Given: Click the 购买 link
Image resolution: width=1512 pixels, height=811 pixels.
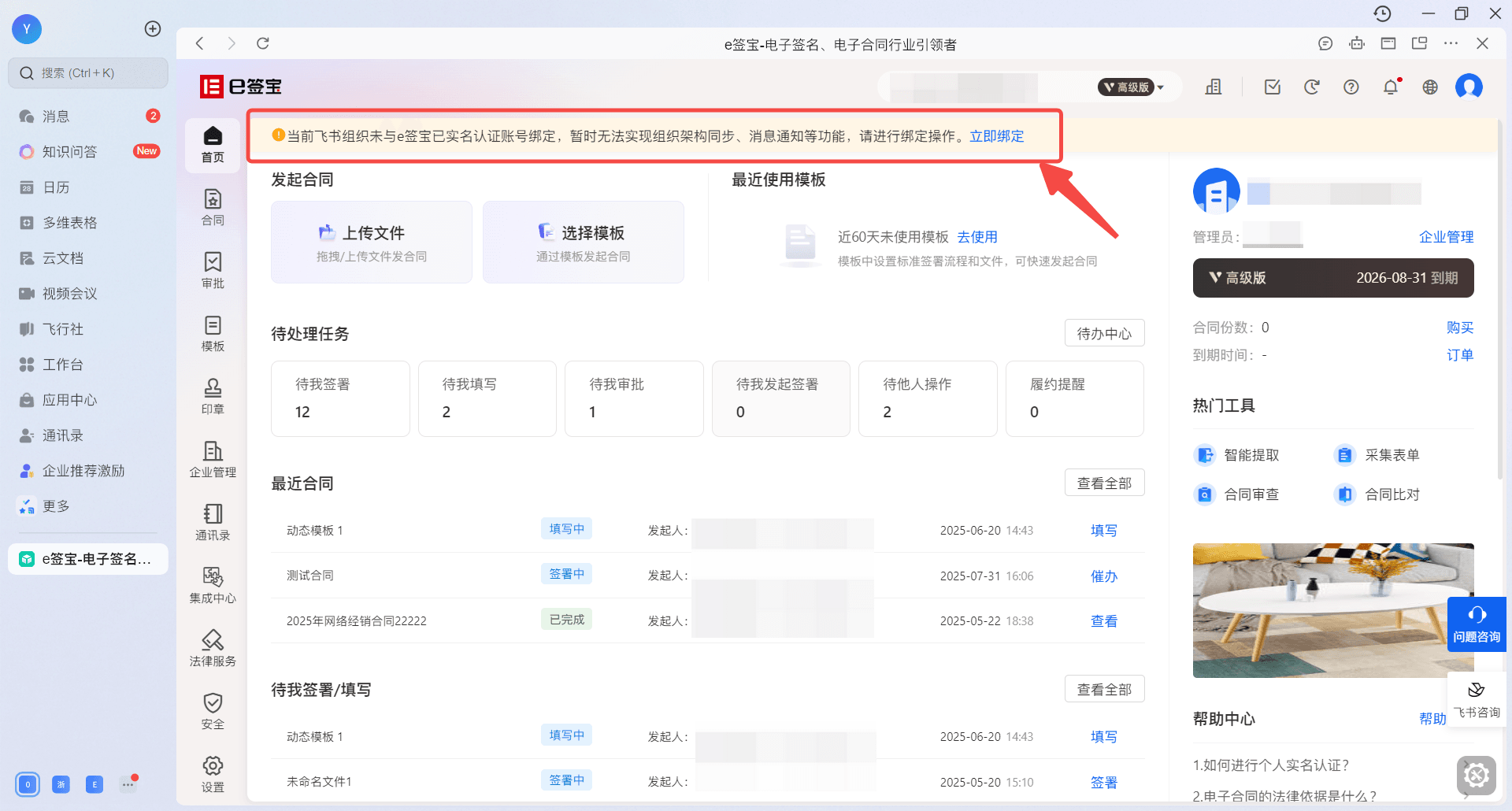Looking at the screenshot, I should pos(1460,328).
